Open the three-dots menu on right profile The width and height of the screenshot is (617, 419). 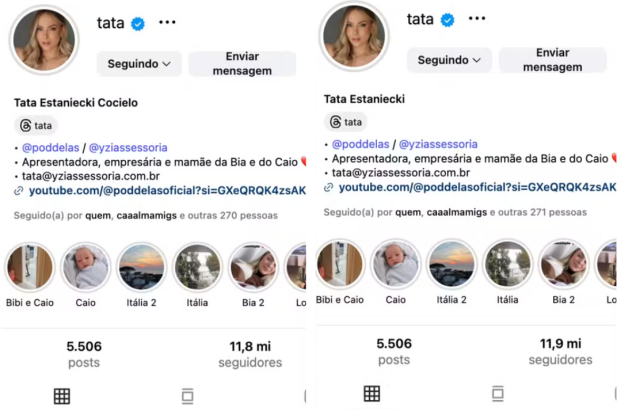(x=477, y=18)
